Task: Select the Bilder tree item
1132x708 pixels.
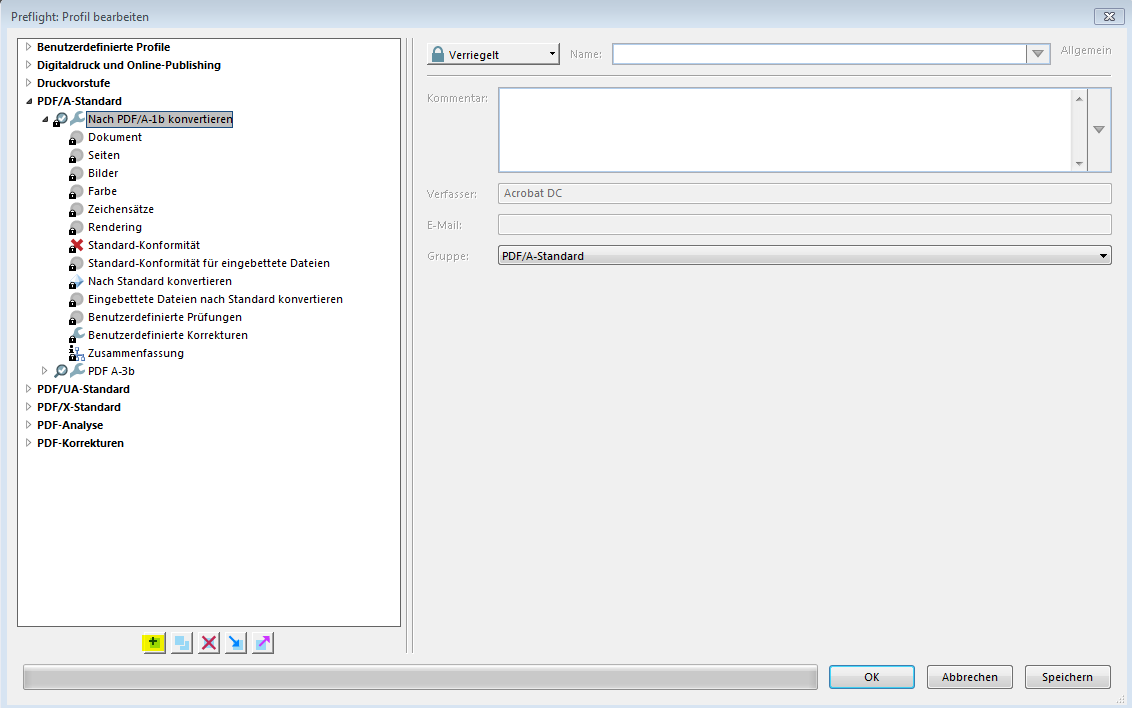Action: coord(103,173)
